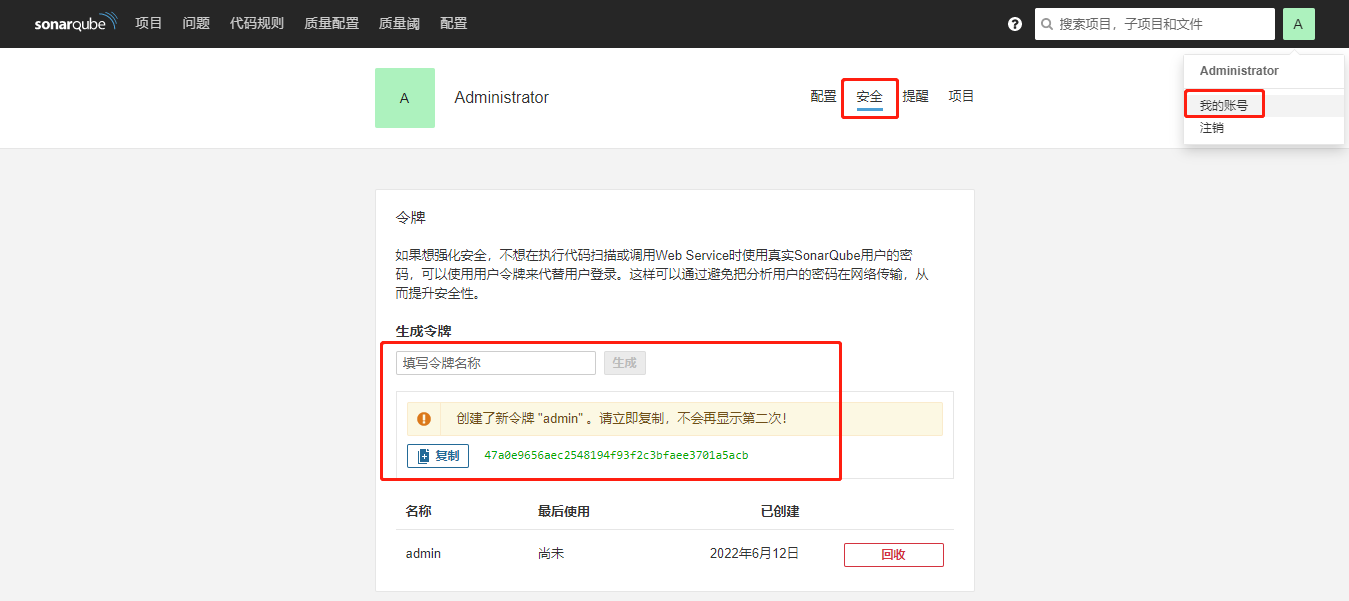Select 我的账号 in user dropdown
The width and height of the screenshot is (1349, 601).
coord(1224,105)
